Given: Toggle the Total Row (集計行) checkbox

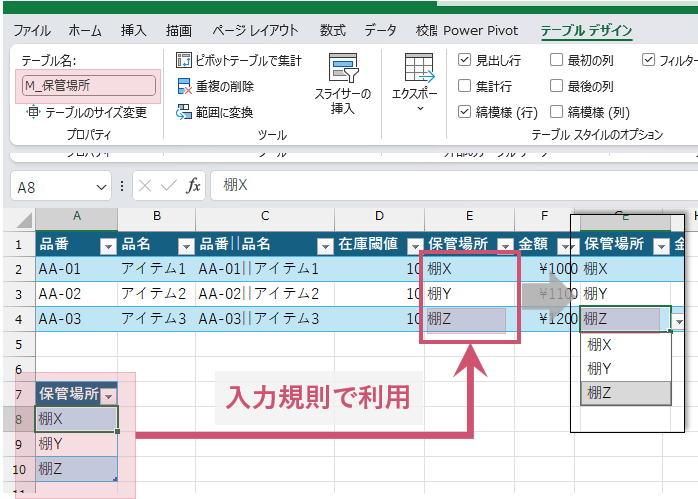Looking at the screenshot, I should [464, 85].
